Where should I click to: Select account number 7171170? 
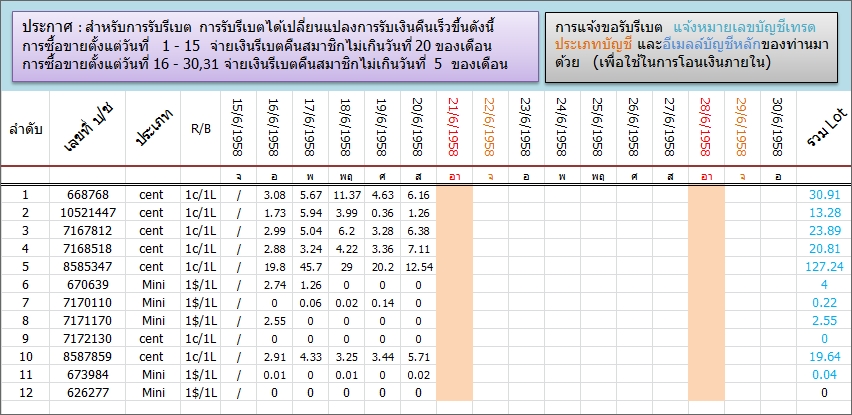point(88,320)
